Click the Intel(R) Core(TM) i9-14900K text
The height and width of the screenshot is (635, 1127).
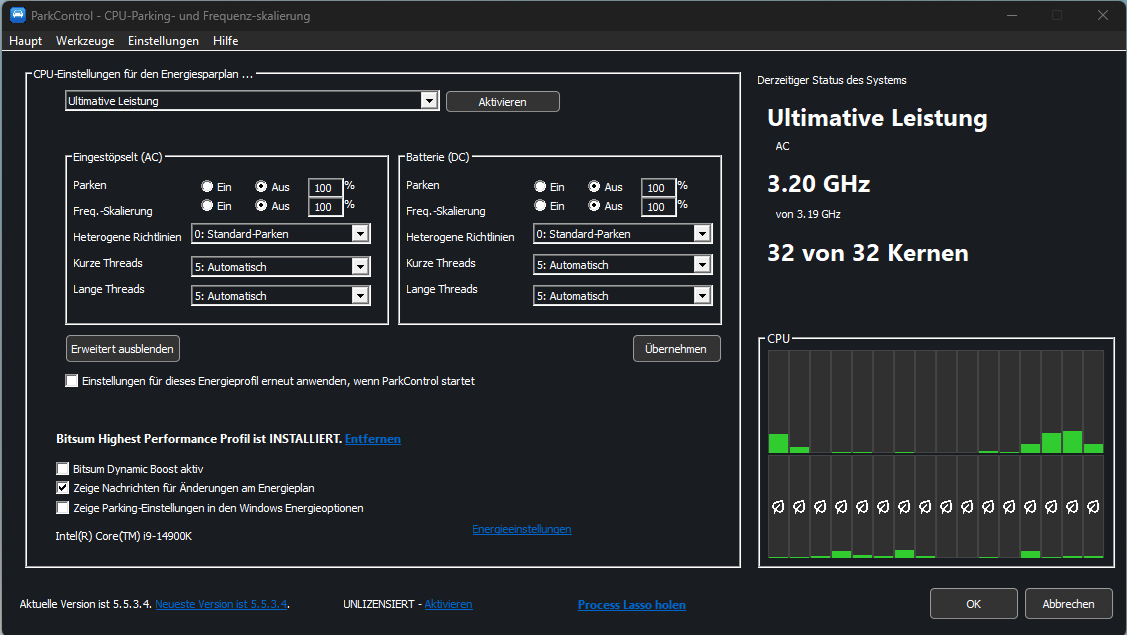pyautogui.click(x=124, y=536)
